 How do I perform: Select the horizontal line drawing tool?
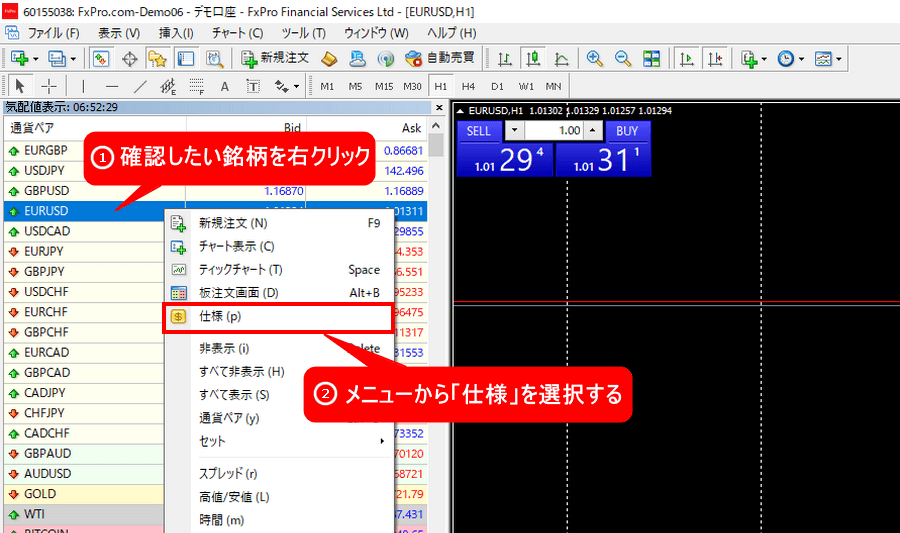[x=112, y=87]
